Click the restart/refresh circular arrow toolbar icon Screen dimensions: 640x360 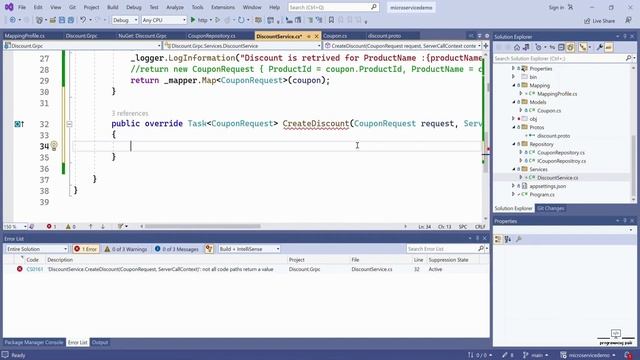[241, 20]
